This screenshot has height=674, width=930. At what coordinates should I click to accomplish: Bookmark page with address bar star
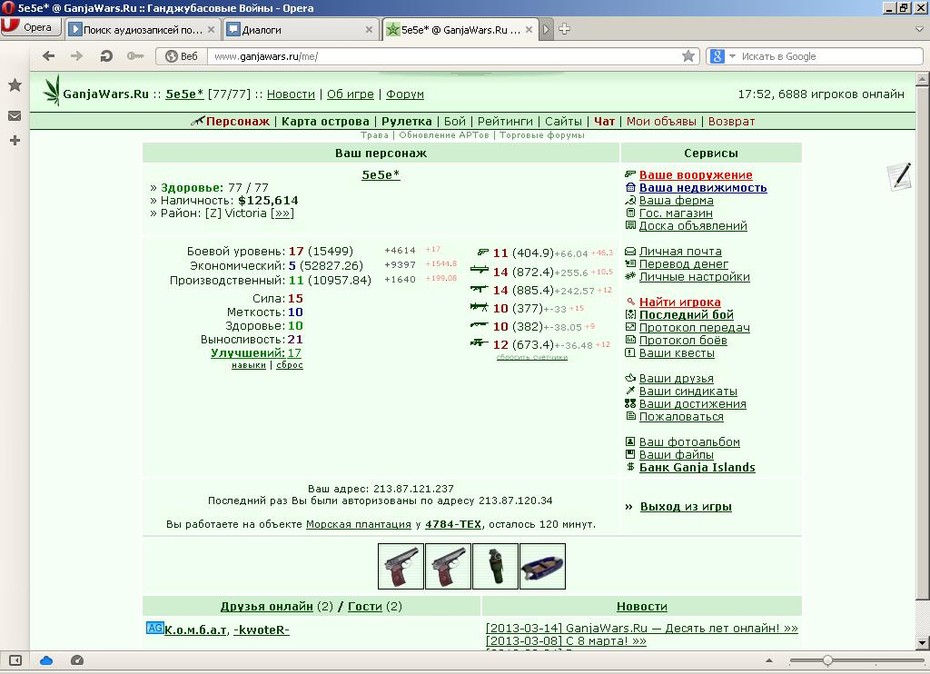pos(688,56)
